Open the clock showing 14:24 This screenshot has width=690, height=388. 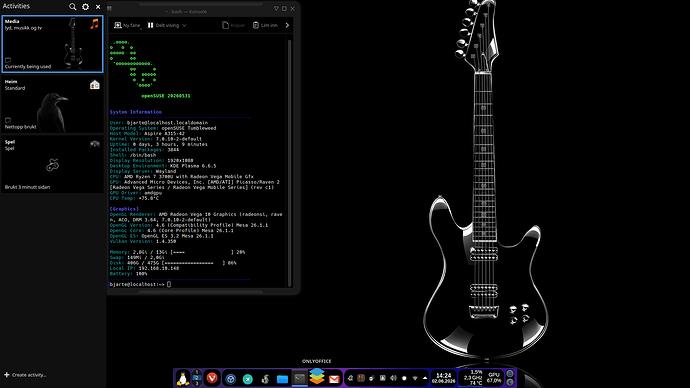point(444,378)
